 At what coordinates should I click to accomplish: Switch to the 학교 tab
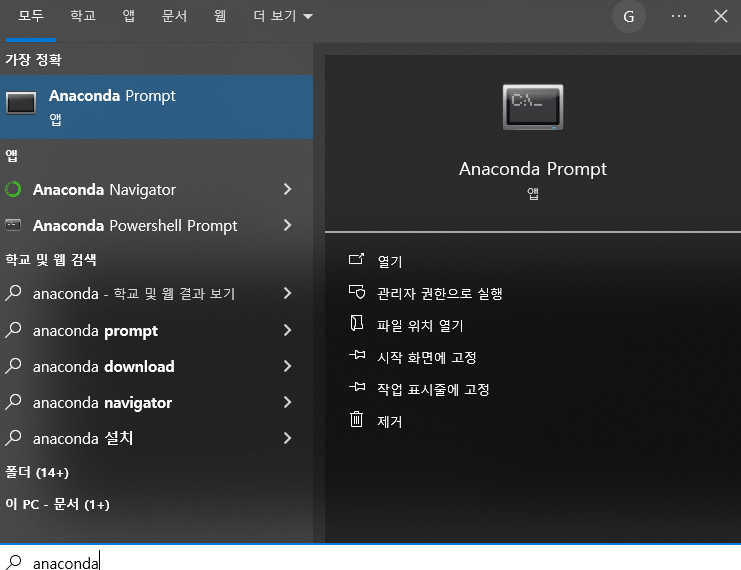[x=83, y=16]
